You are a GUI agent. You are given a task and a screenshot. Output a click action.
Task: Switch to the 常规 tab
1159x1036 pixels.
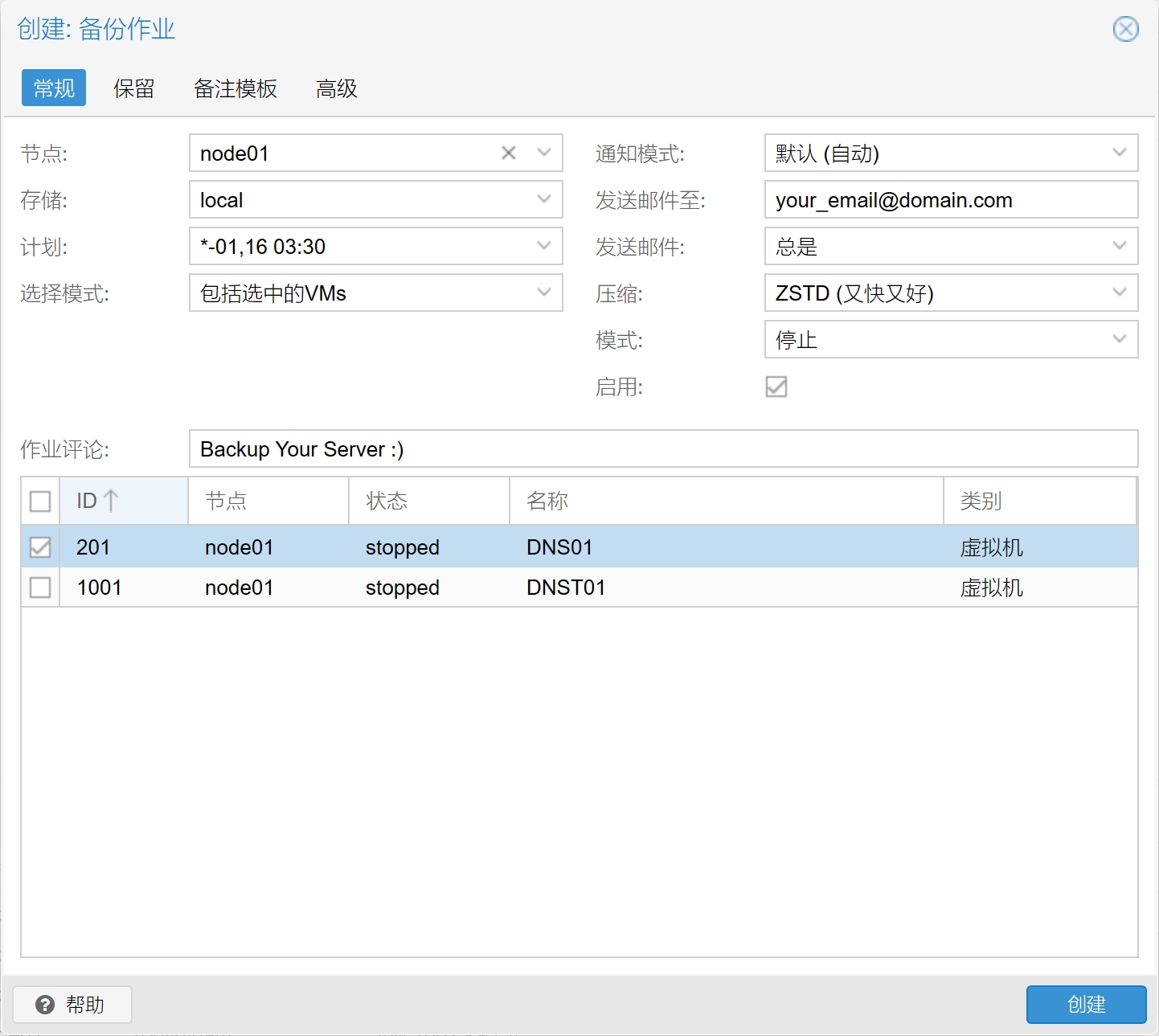(54, 88)
